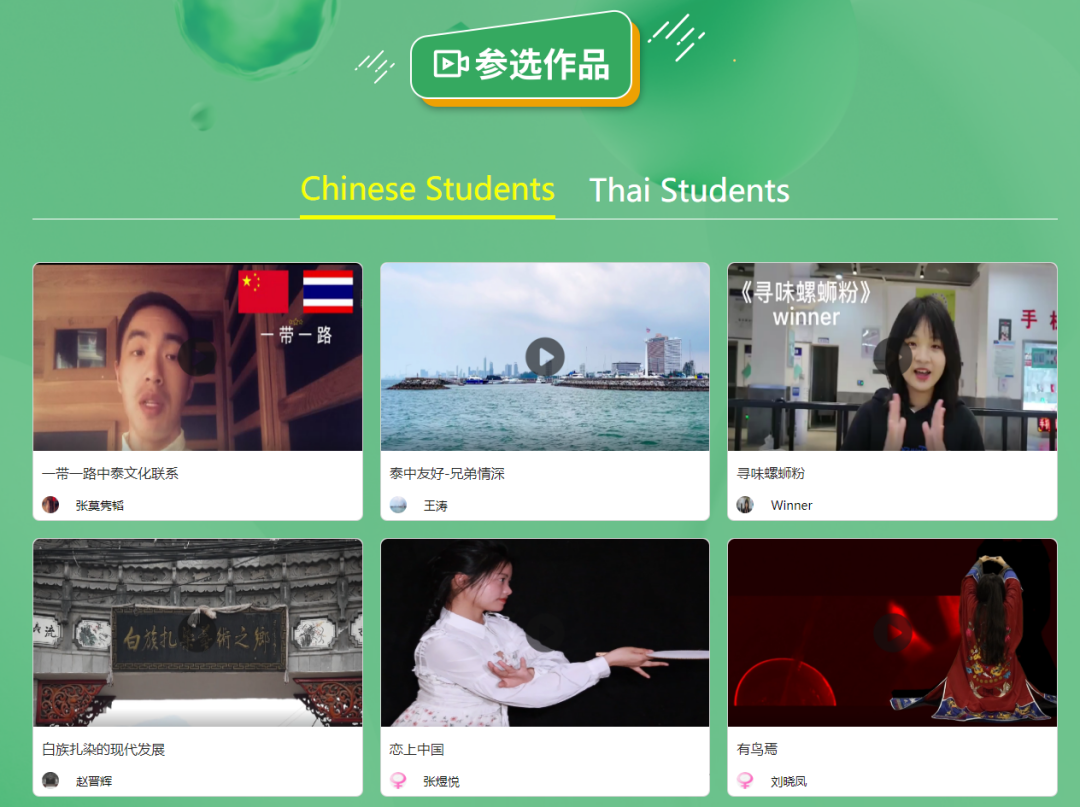
Task: Click the video camera icon in the 参选作品 banner
Action: [x=450, y=64]
